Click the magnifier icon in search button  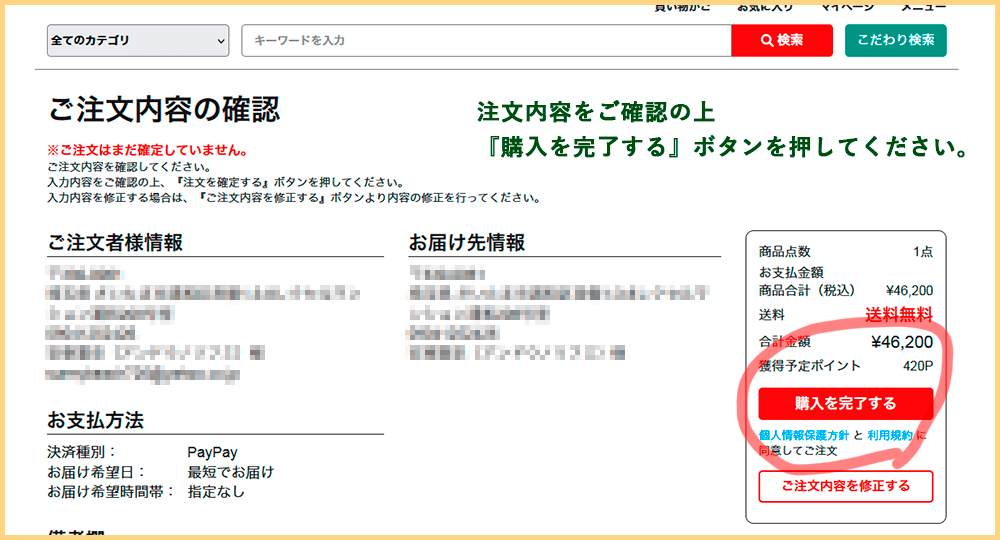point(766,41)
